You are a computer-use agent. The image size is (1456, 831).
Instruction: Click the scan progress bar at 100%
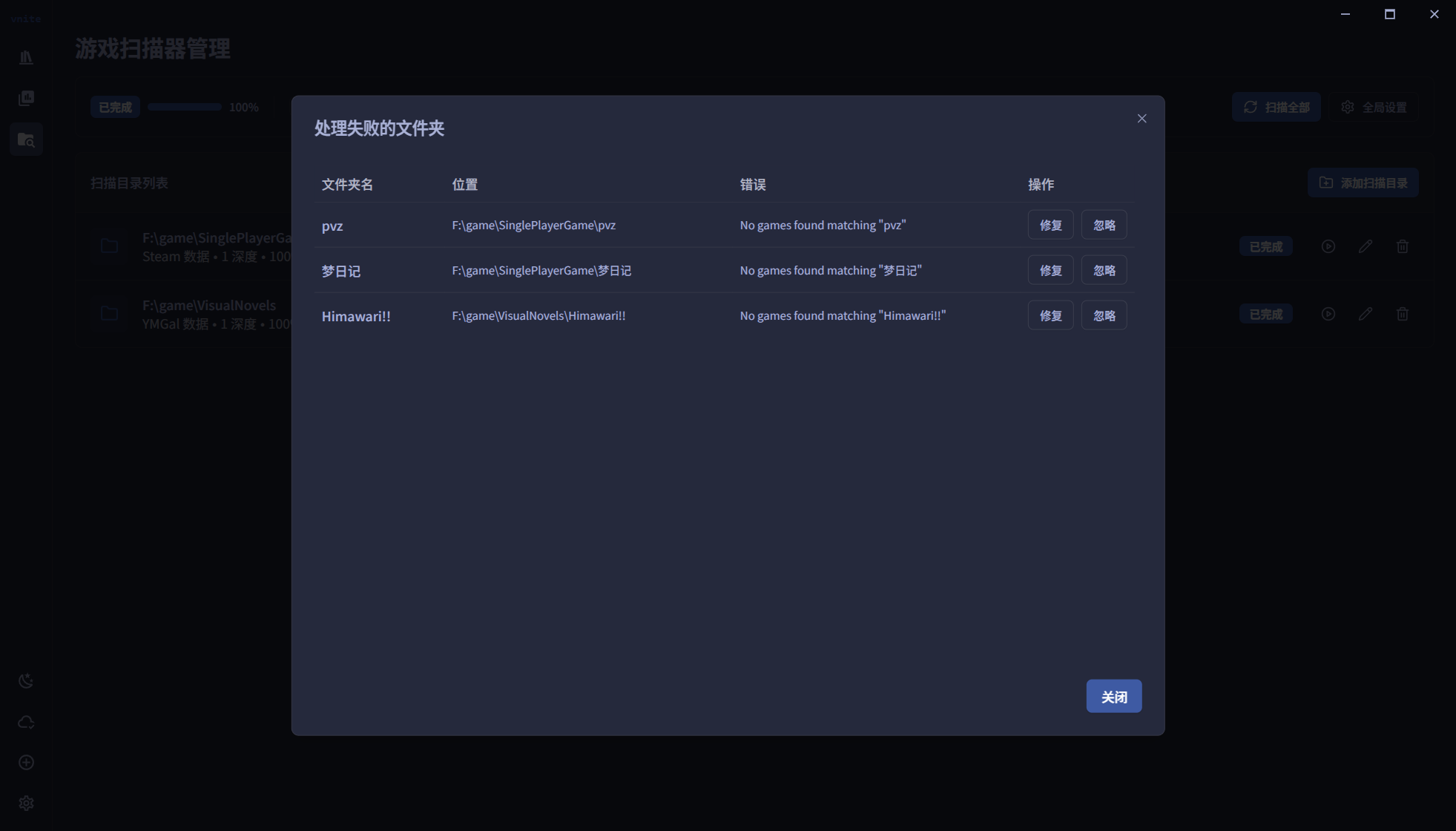point(185,107)
